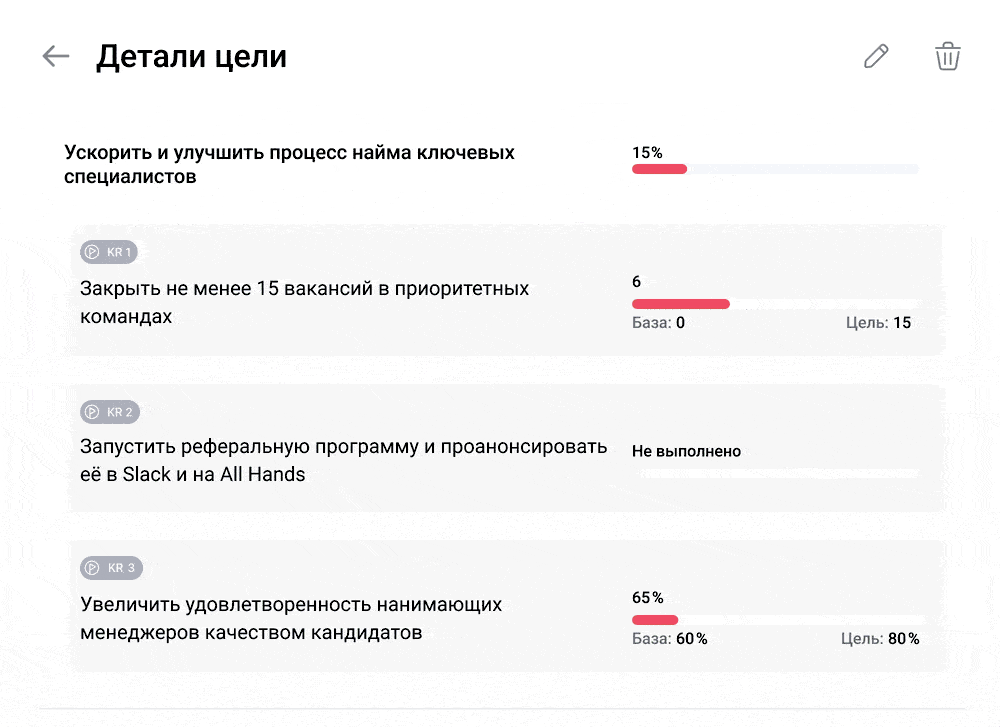1000x727 pixels.
Task: Tap the back arrow icon
Action: 57,56
